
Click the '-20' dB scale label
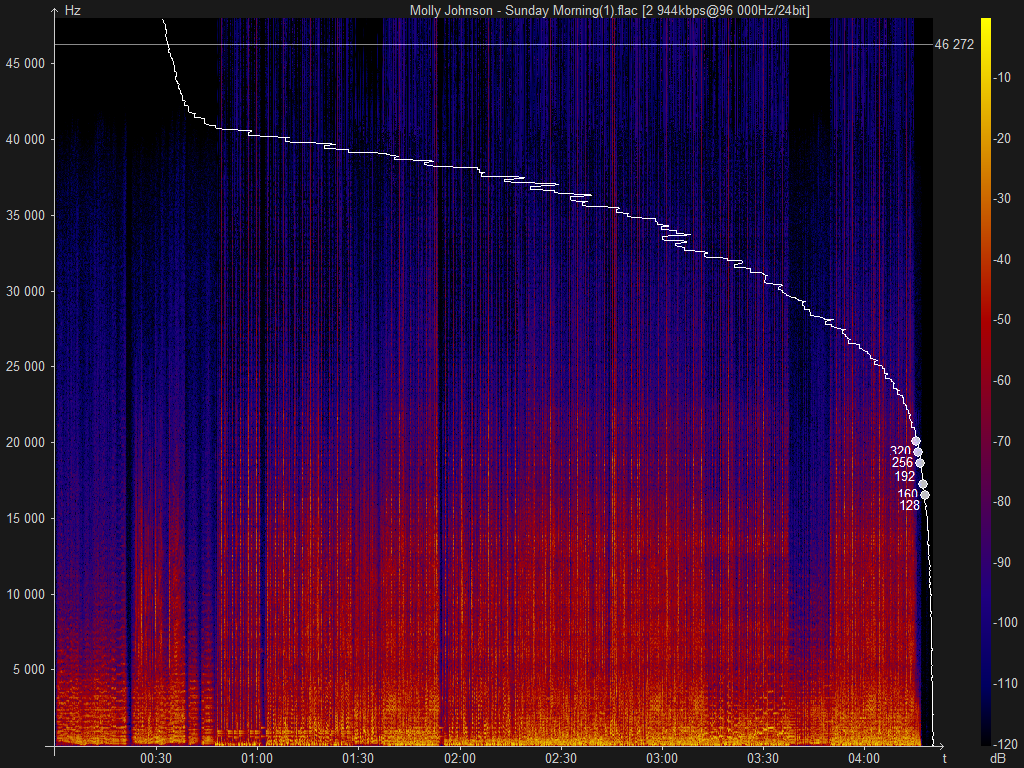(x=1002, y=138)
